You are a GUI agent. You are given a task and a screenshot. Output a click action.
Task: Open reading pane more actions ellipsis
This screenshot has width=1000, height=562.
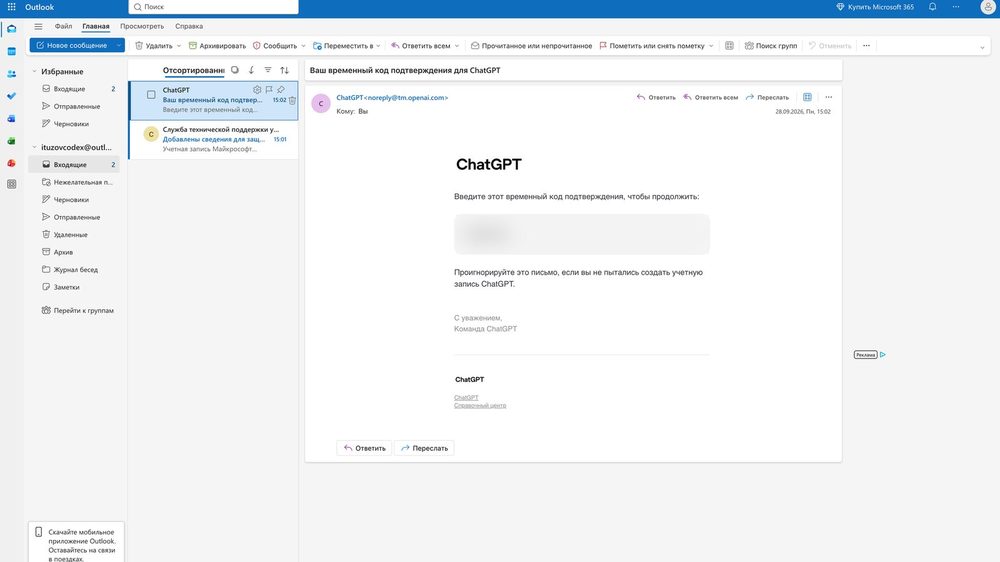[x=828, y=97]
